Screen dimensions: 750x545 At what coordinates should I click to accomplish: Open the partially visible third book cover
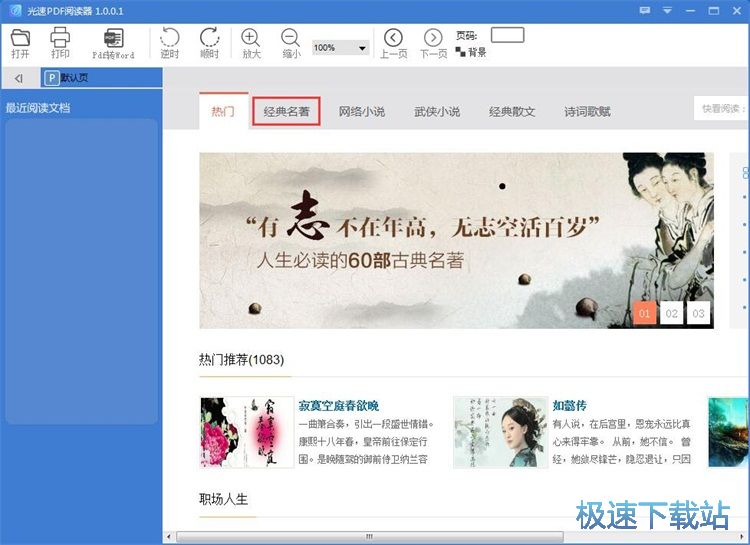click(x=728, y=432)
